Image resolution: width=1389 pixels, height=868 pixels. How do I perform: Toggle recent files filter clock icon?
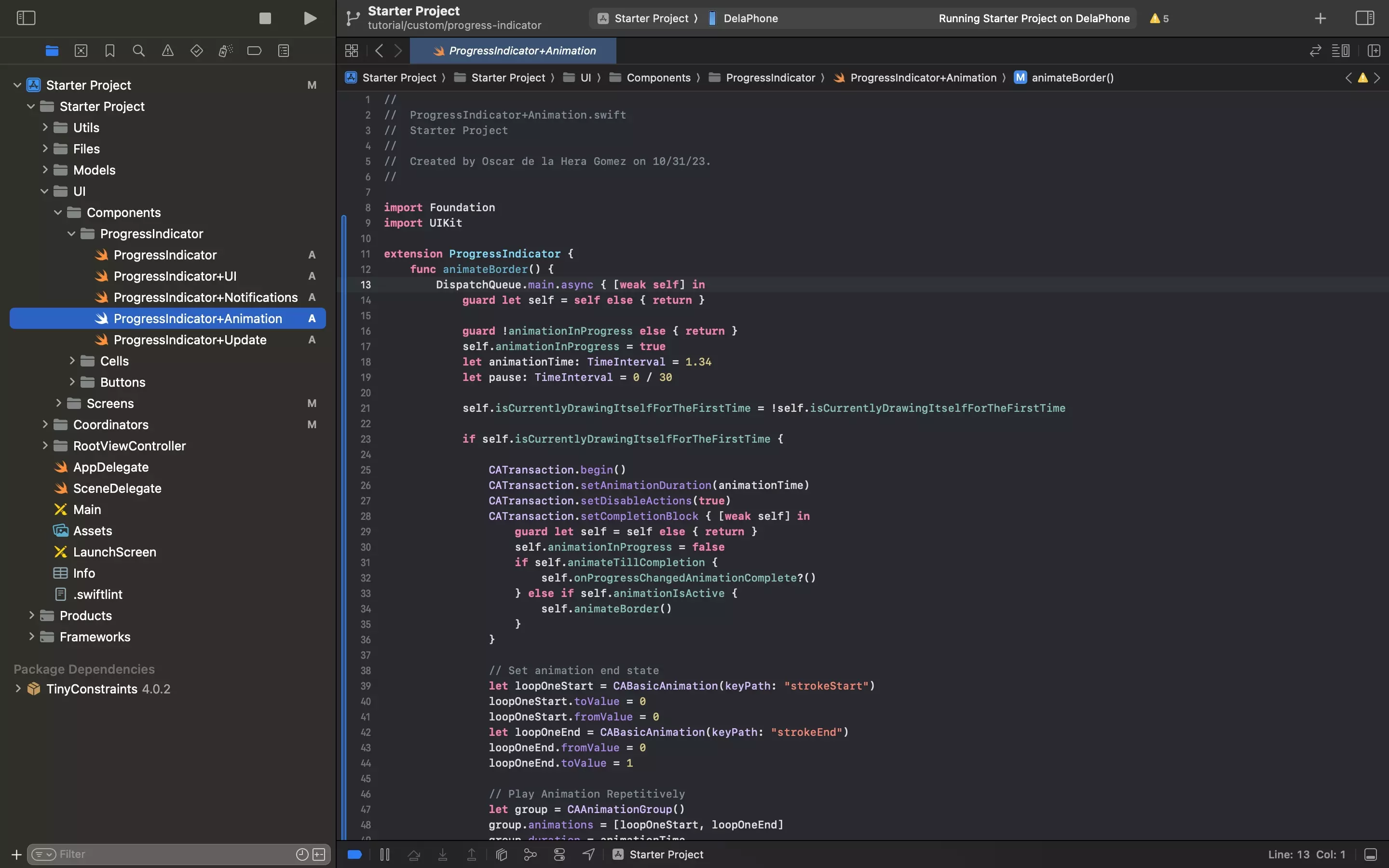(302, 854)
